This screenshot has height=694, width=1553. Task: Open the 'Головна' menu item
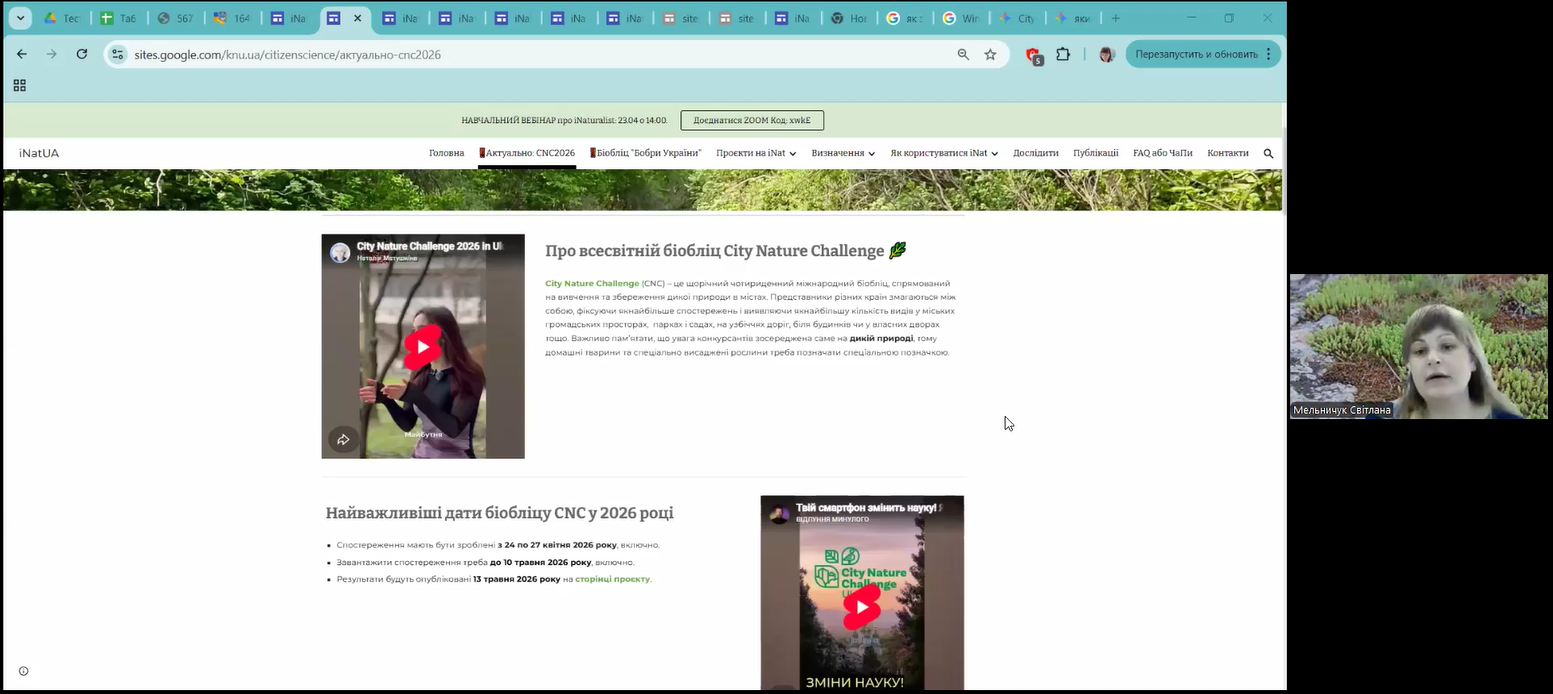(x=446, y=153)
